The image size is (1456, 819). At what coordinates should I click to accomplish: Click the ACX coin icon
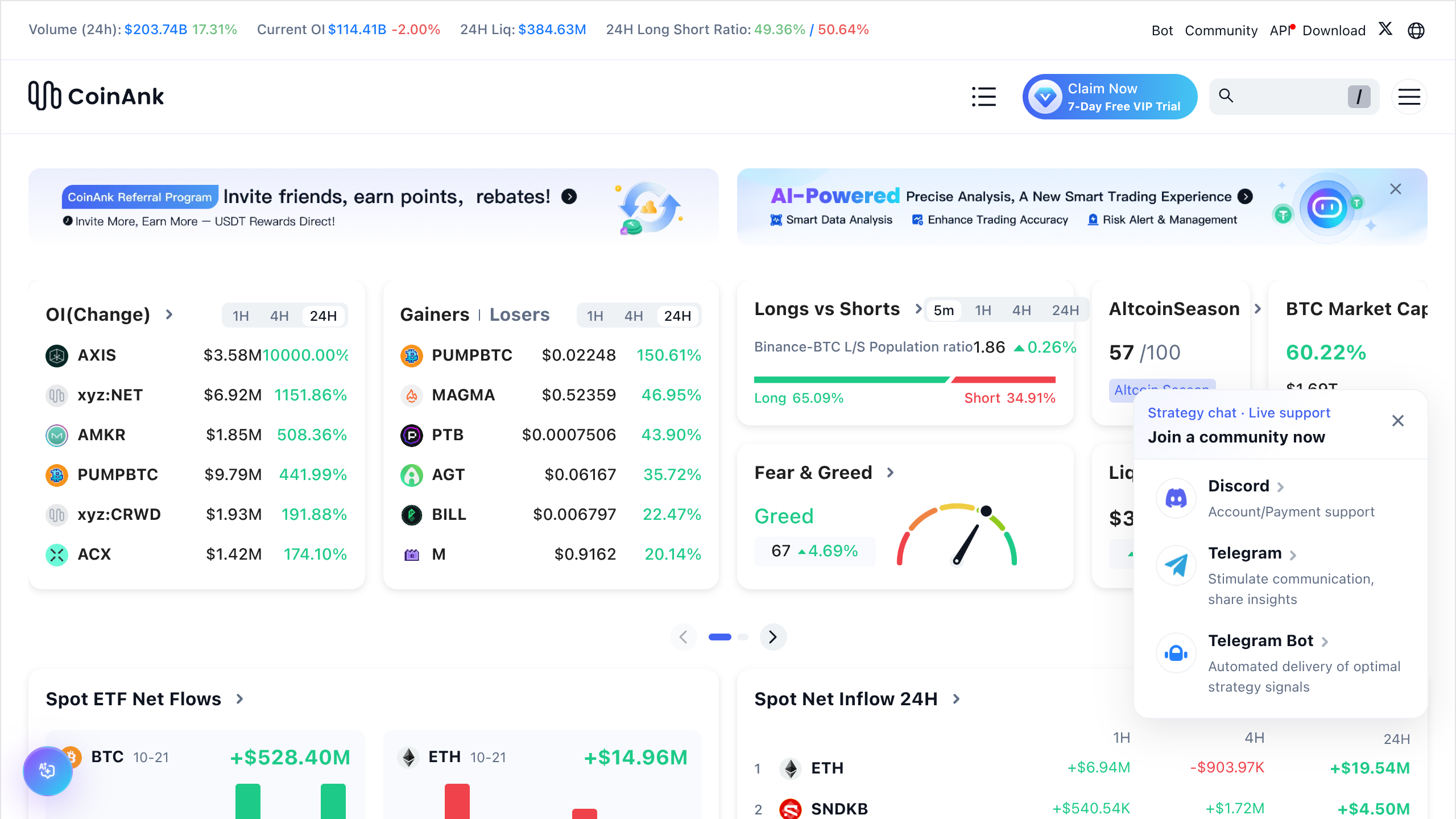57,555
